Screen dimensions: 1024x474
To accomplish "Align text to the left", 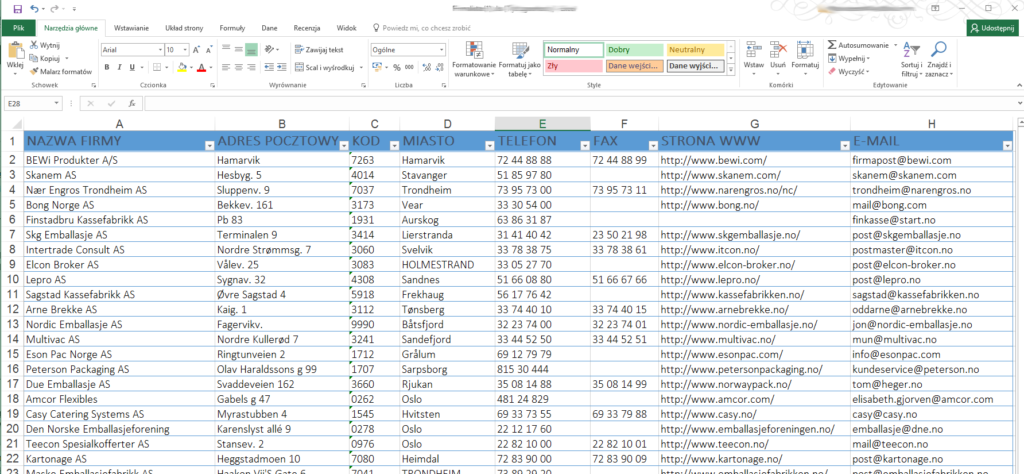I will [225, 67].
